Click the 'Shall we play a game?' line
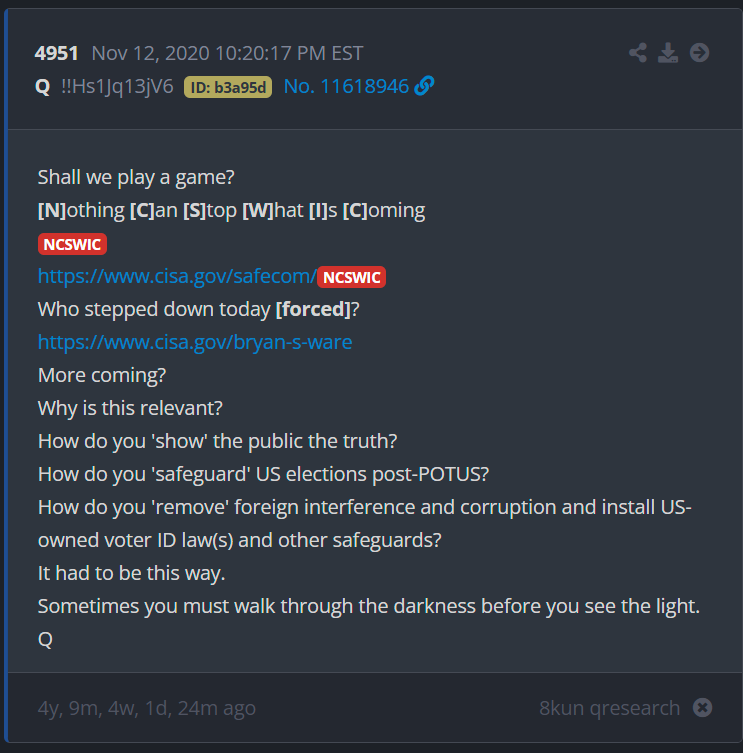743x753 pixels. click(136, 177)
